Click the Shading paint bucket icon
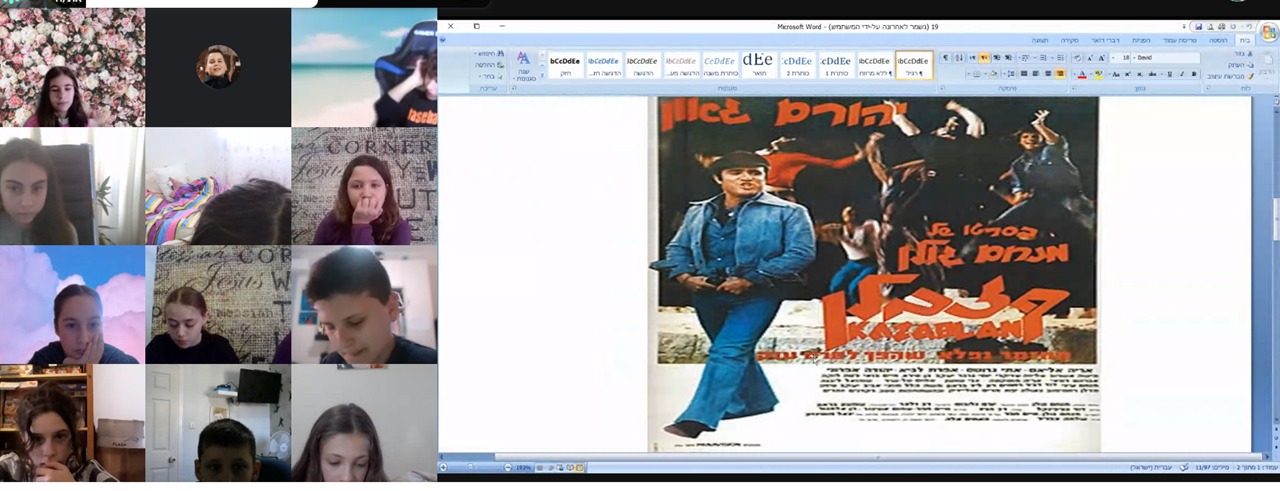Screen dimensions: 1280x491 [994, 74]
